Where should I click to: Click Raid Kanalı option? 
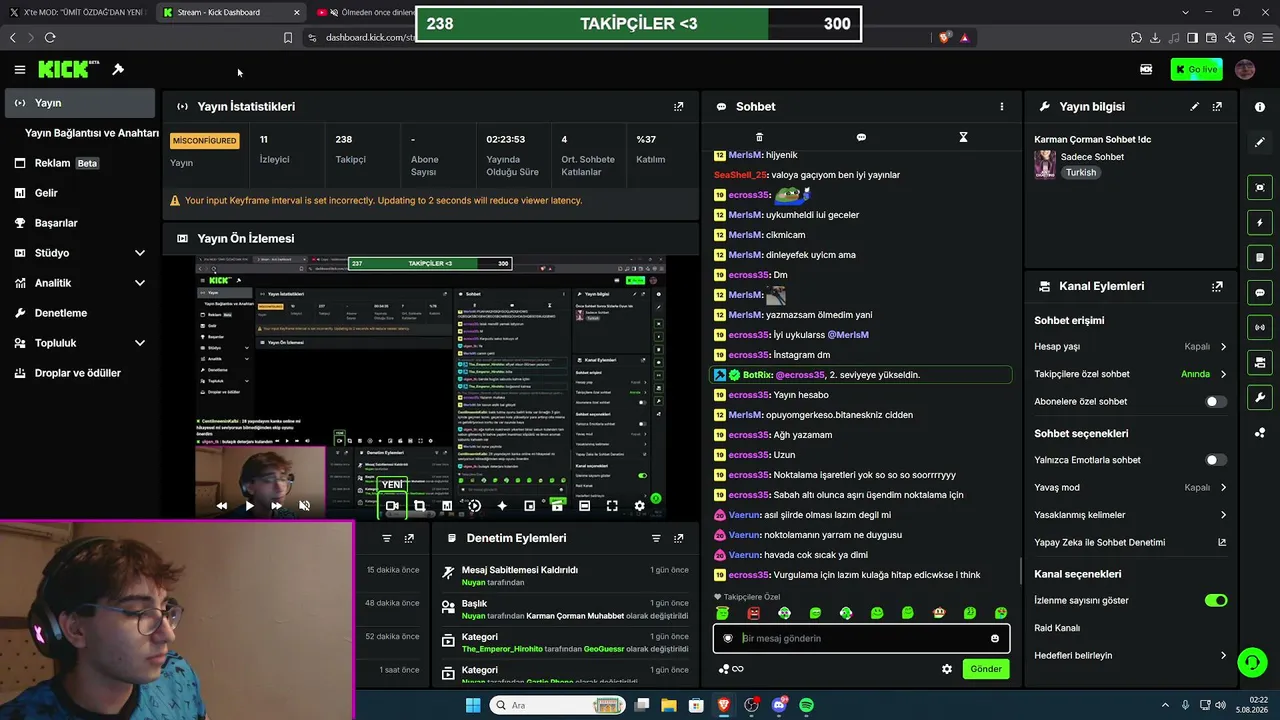(x=1057, y=628)
